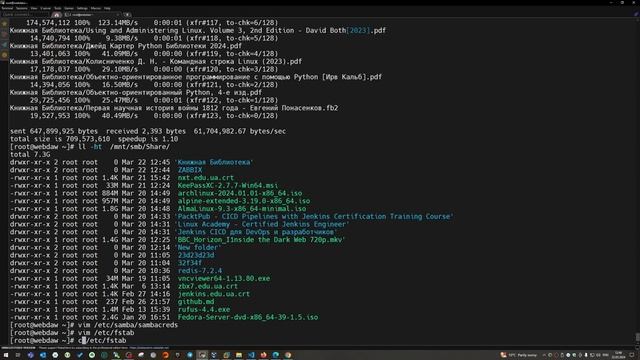Click the 'total size is 709,573,610' line
This screenshot has width=640, height=360.
[94, 139]
